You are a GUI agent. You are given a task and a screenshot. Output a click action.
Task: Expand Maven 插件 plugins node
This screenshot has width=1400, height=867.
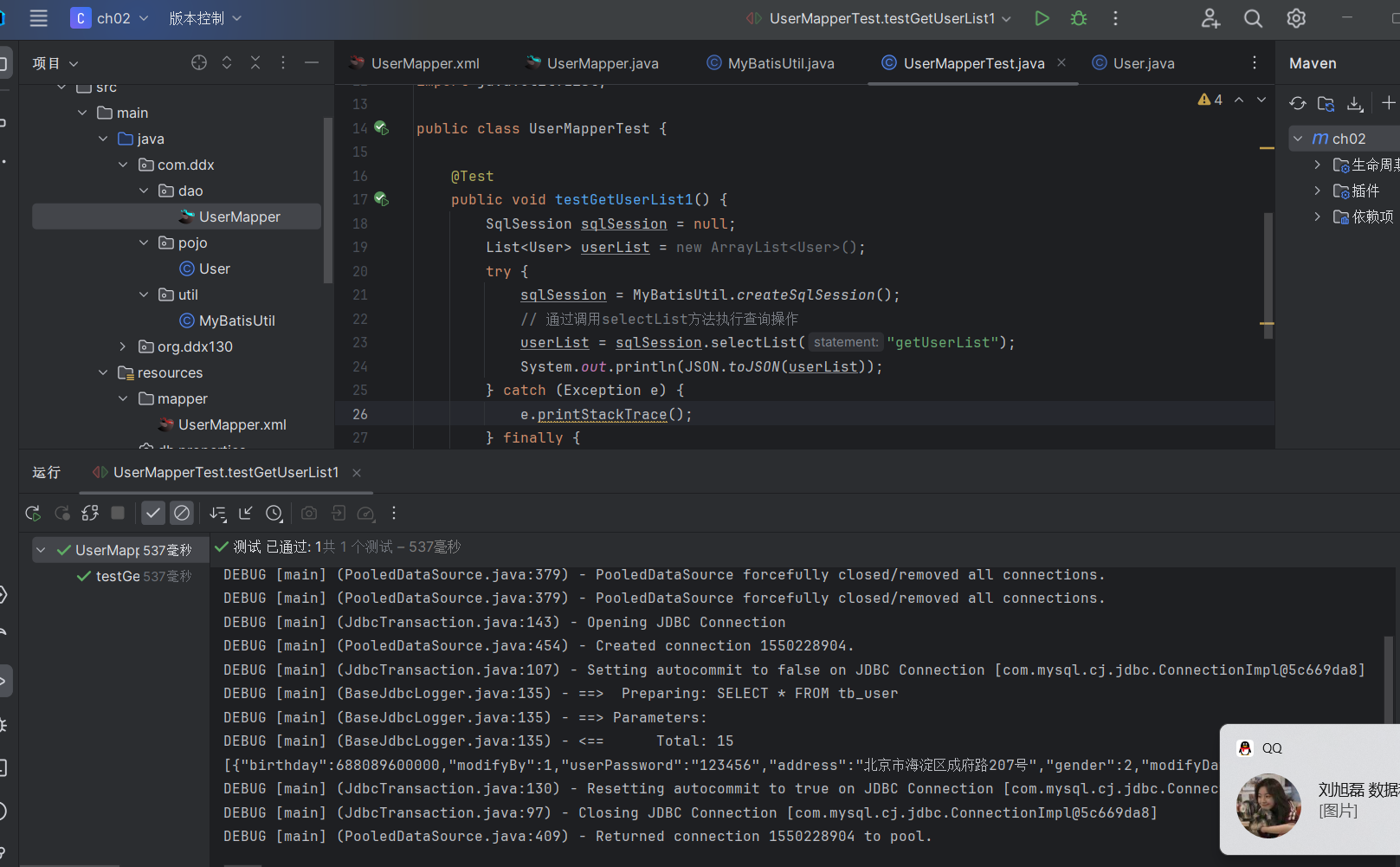(x=1318, y=191)
